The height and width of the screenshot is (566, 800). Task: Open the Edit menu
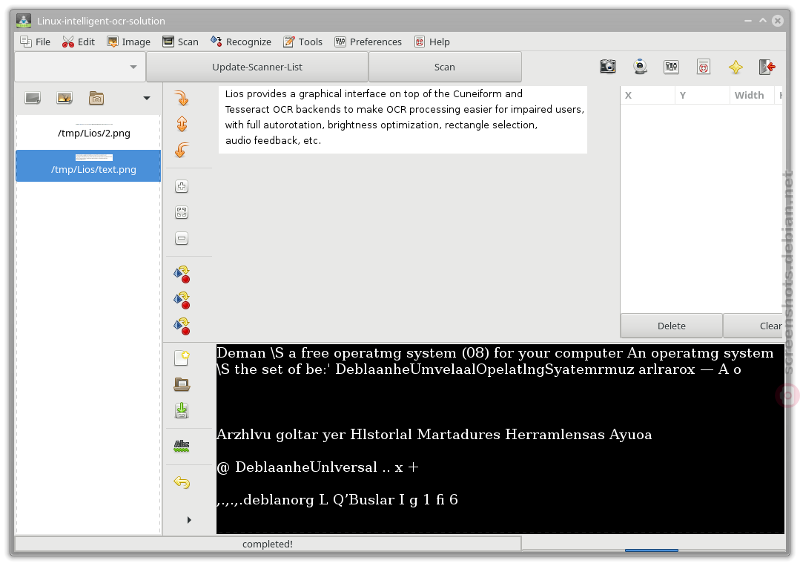[x=78, y=42]
